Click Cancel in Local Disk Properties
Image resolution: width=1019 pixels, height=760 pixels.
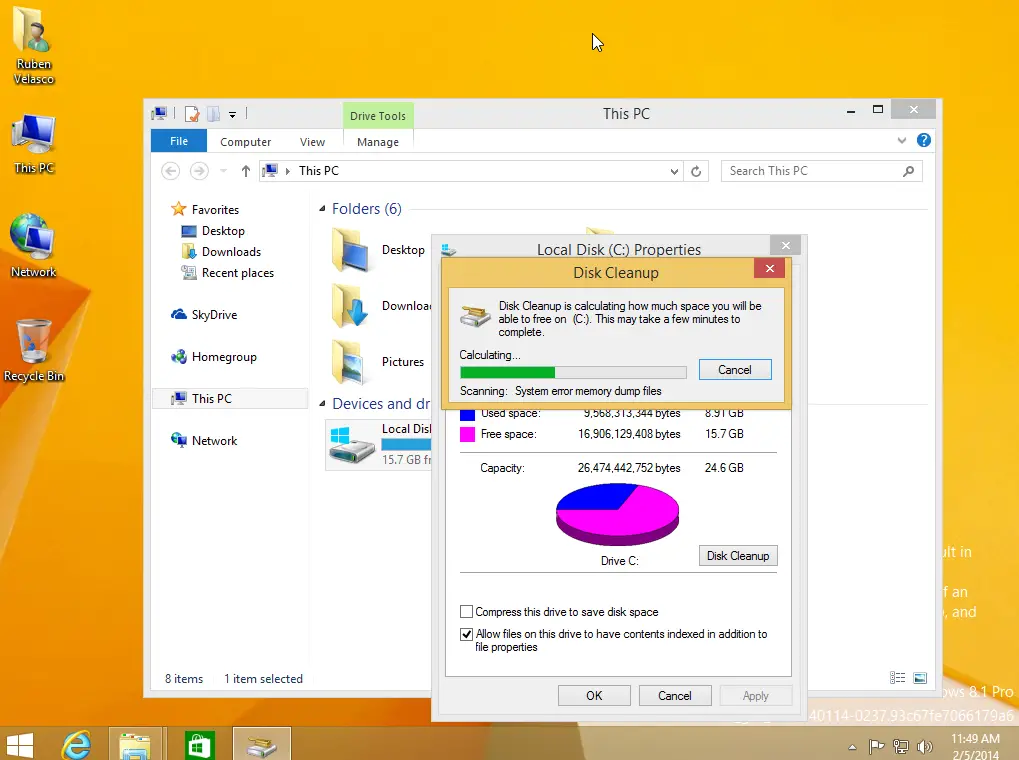[x=675, y=696]
